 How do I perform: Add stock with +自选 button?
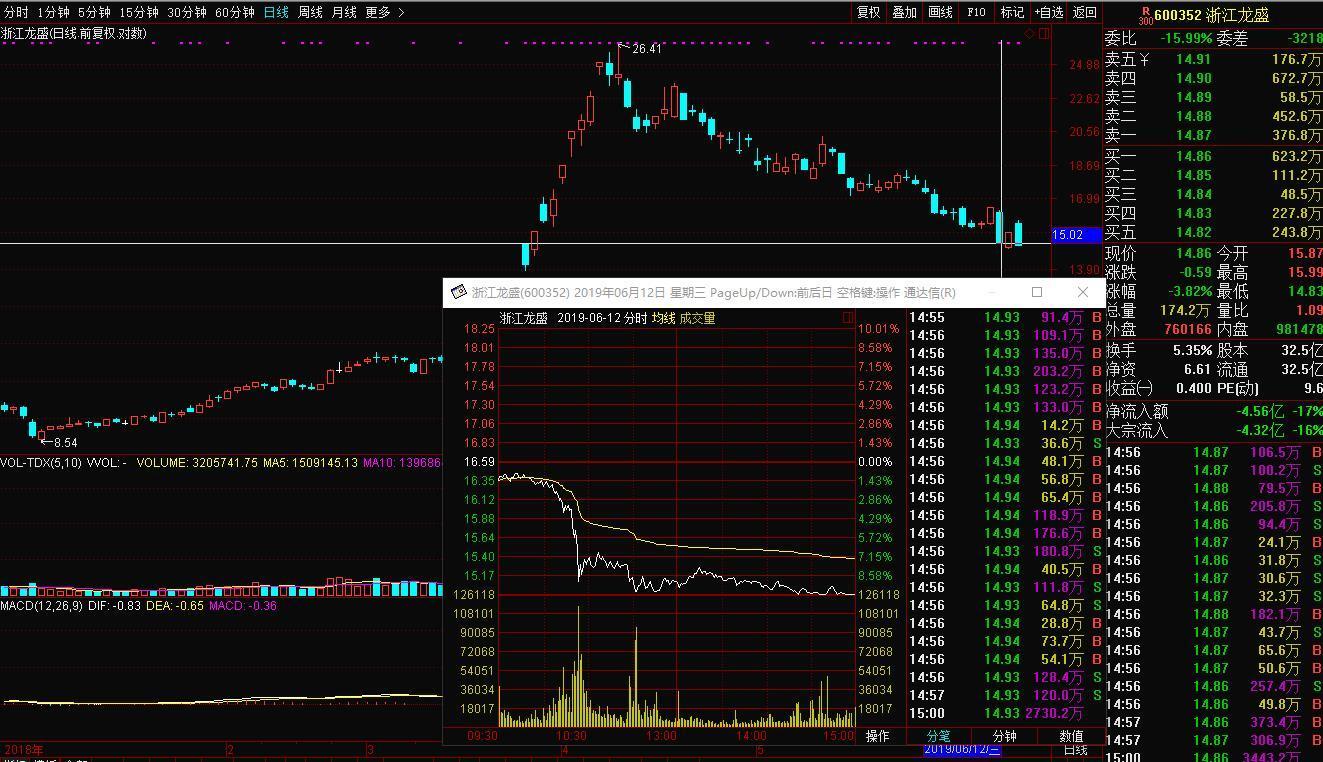[1048, 12]
